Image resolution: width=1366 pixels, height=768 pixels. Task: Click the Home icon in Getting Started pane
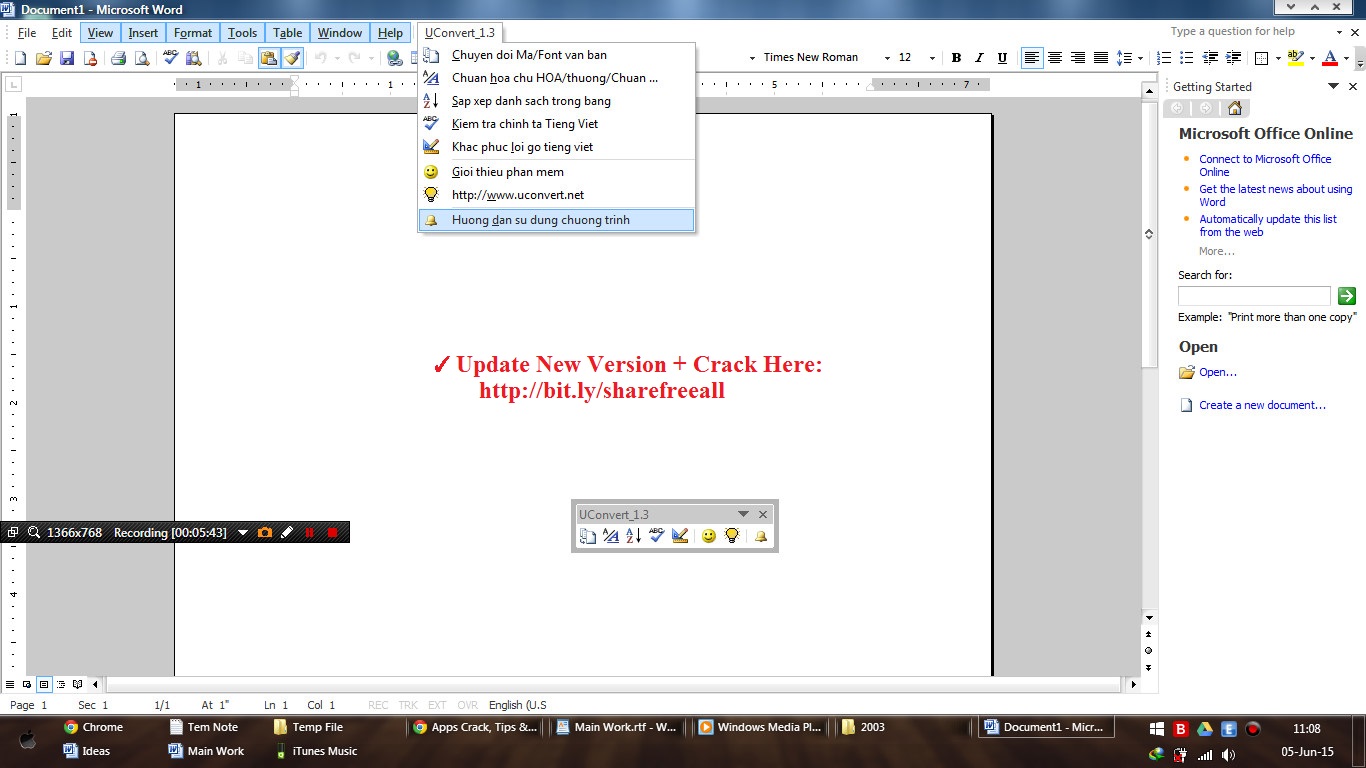tap(1234, 108)
